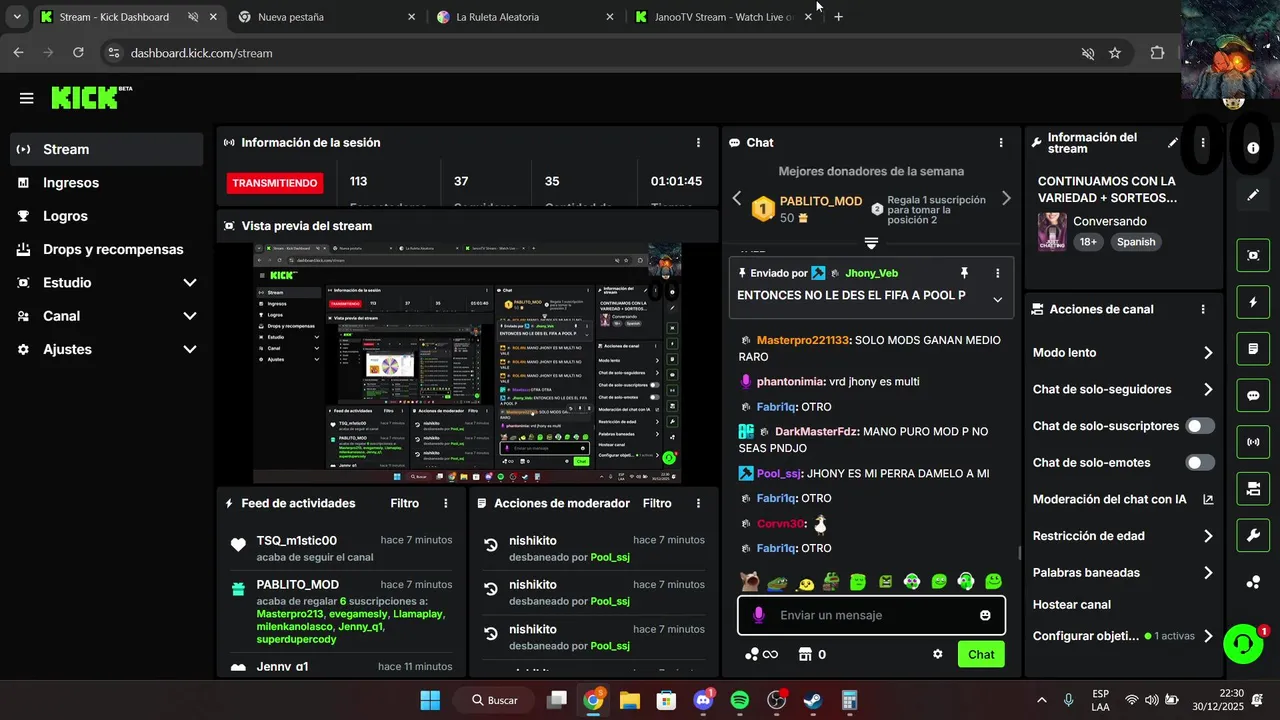Click the wrench icon in the right toolbar
1280x720 pixels.
pyautogui.click(x=1253, y=536)
